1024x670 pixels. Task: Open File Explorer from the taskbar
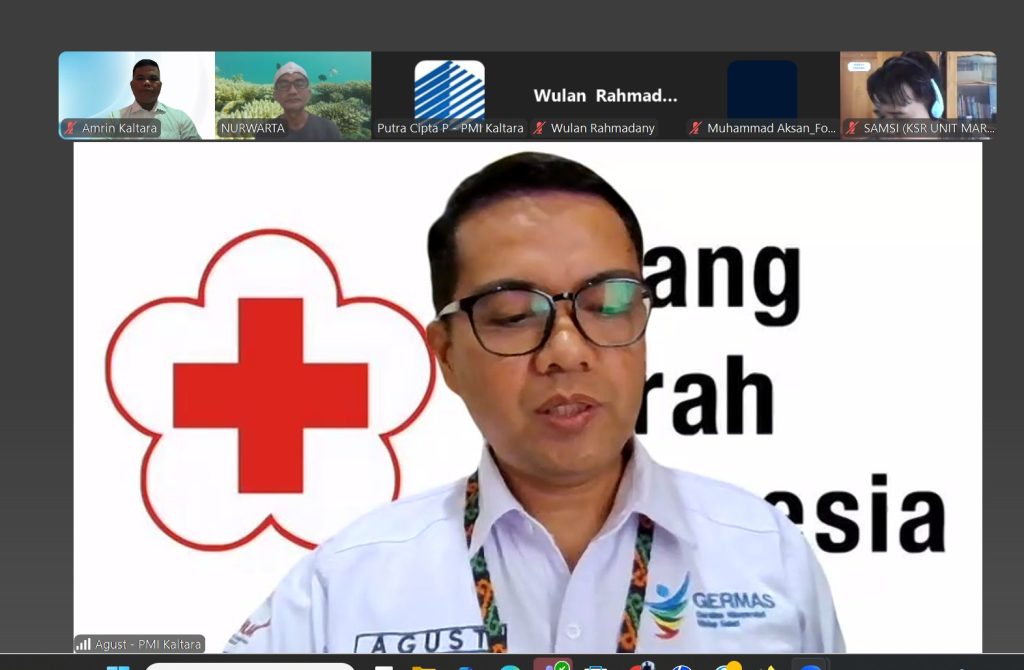click(x=422, y=664)
